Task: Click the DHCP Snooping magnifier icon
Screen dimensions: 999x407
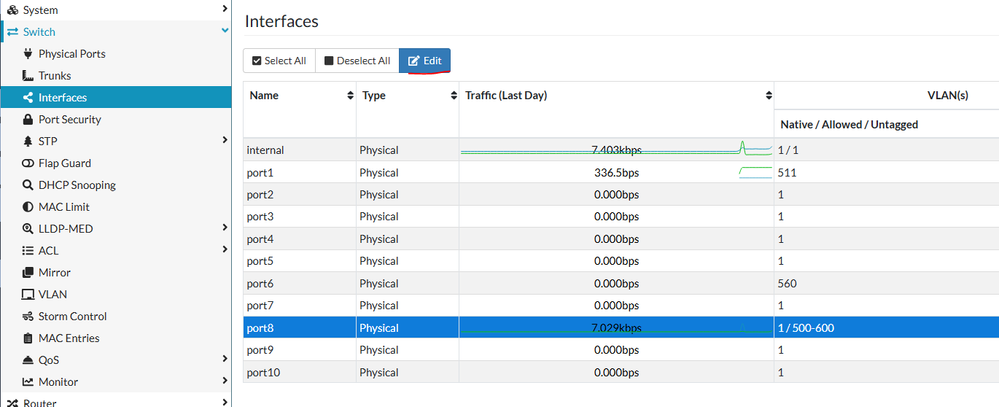Action: tap(28, 185)
